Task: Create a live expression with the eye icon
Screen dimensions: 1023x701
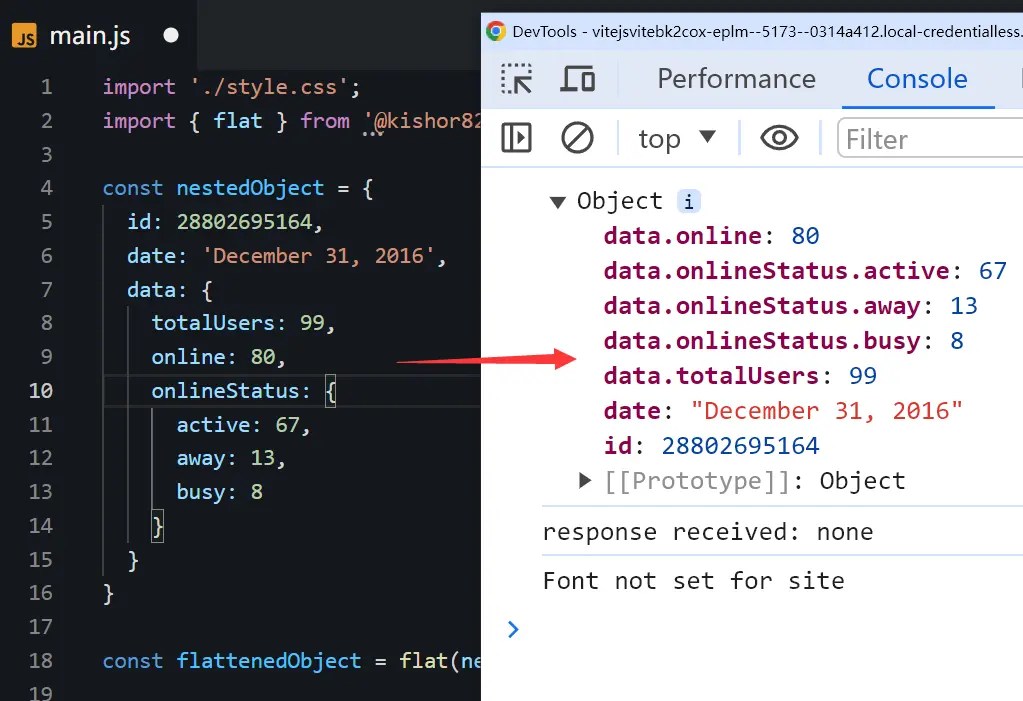Action: tap(779, 138)
